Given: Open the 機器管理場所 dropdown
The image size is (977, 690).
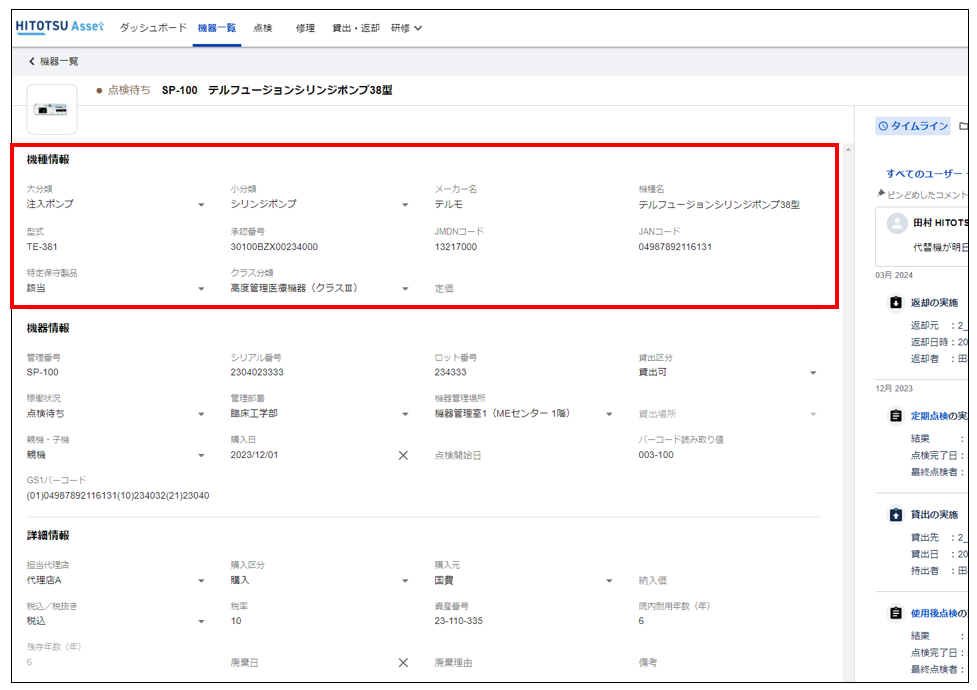Looking at the screenshot, I should [x=524, y=413].
